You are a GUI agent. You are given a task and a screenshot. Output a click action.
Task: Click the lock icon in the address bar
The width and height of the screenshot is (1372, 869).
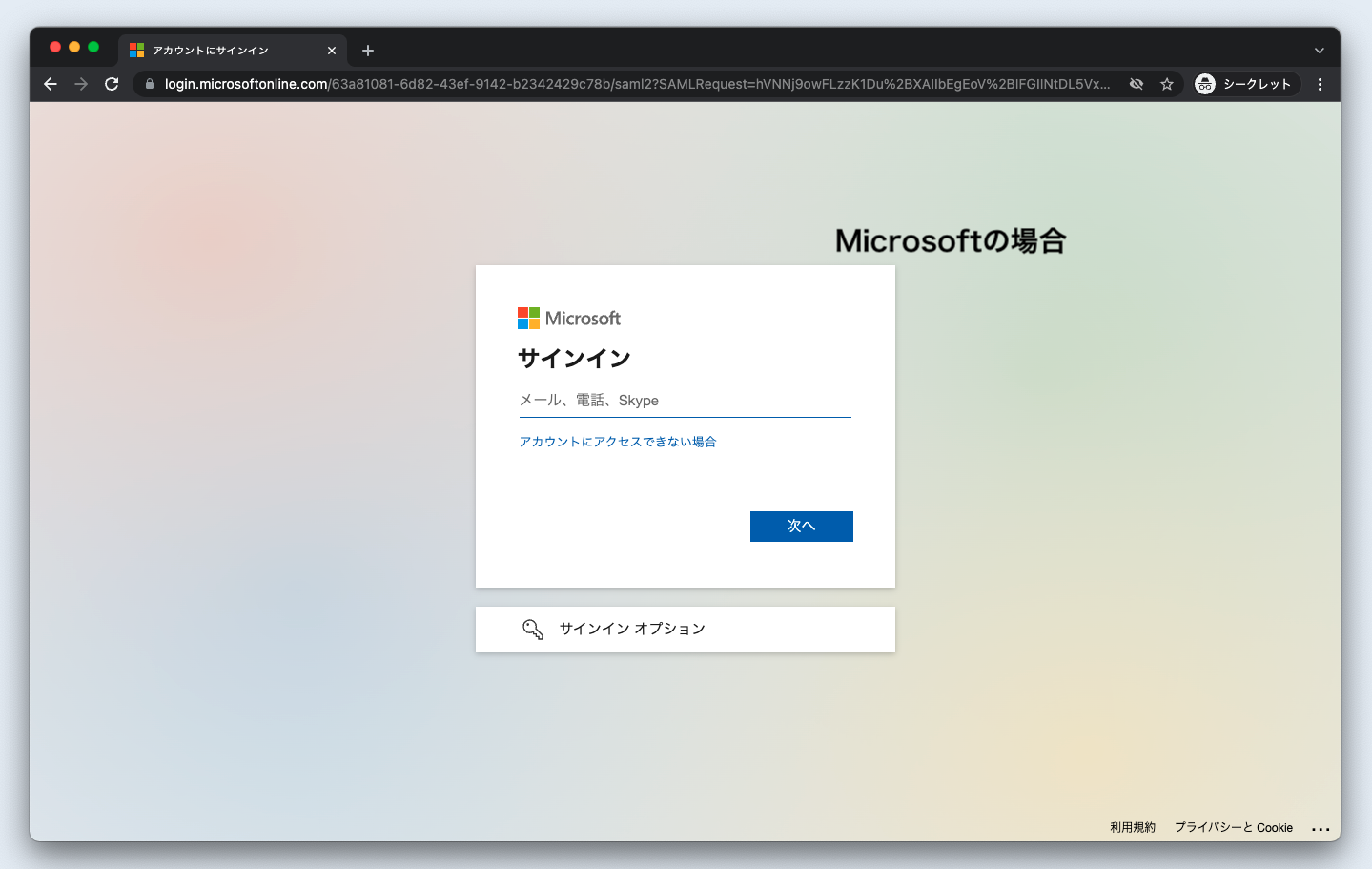pyautogui.click(x=148, y=84)
